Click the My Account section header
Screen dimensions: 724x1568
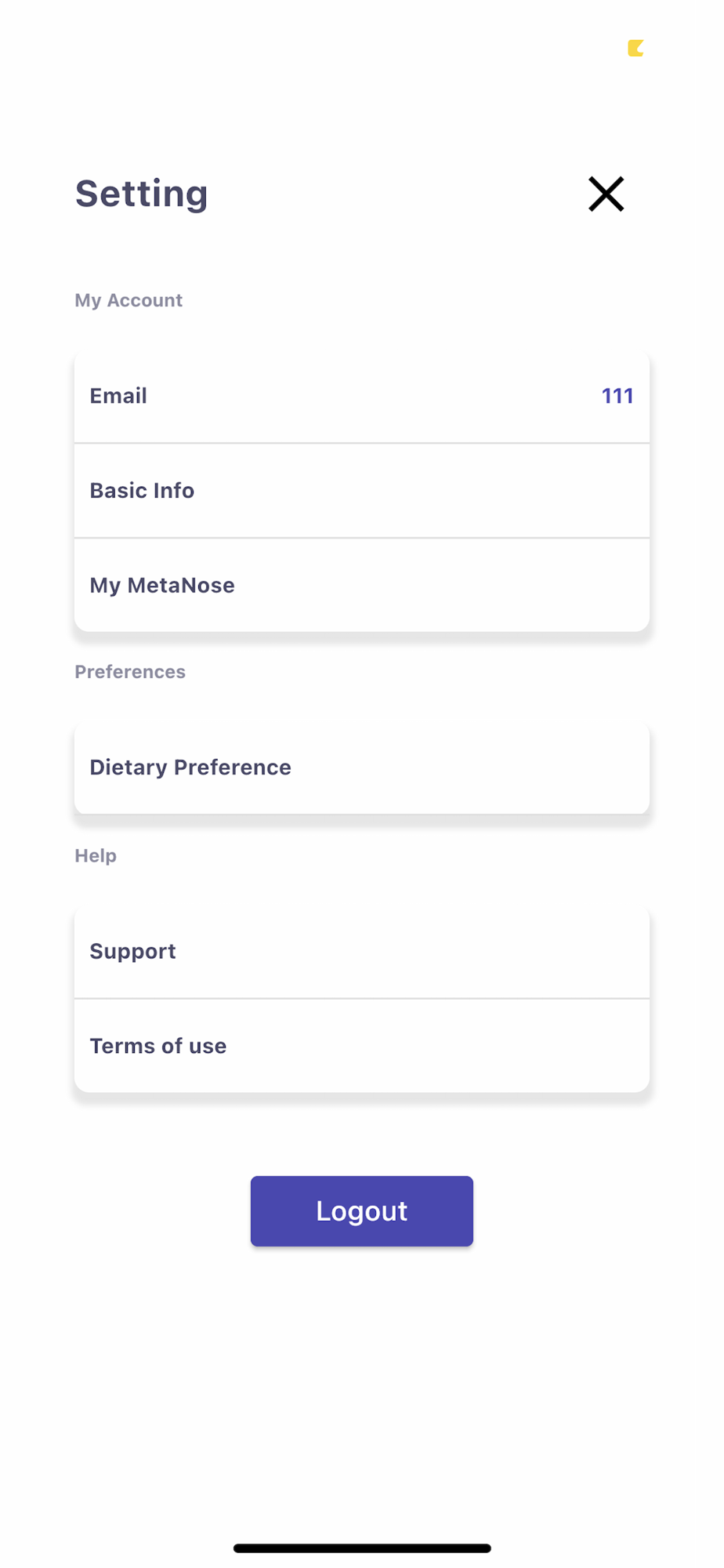129,300
